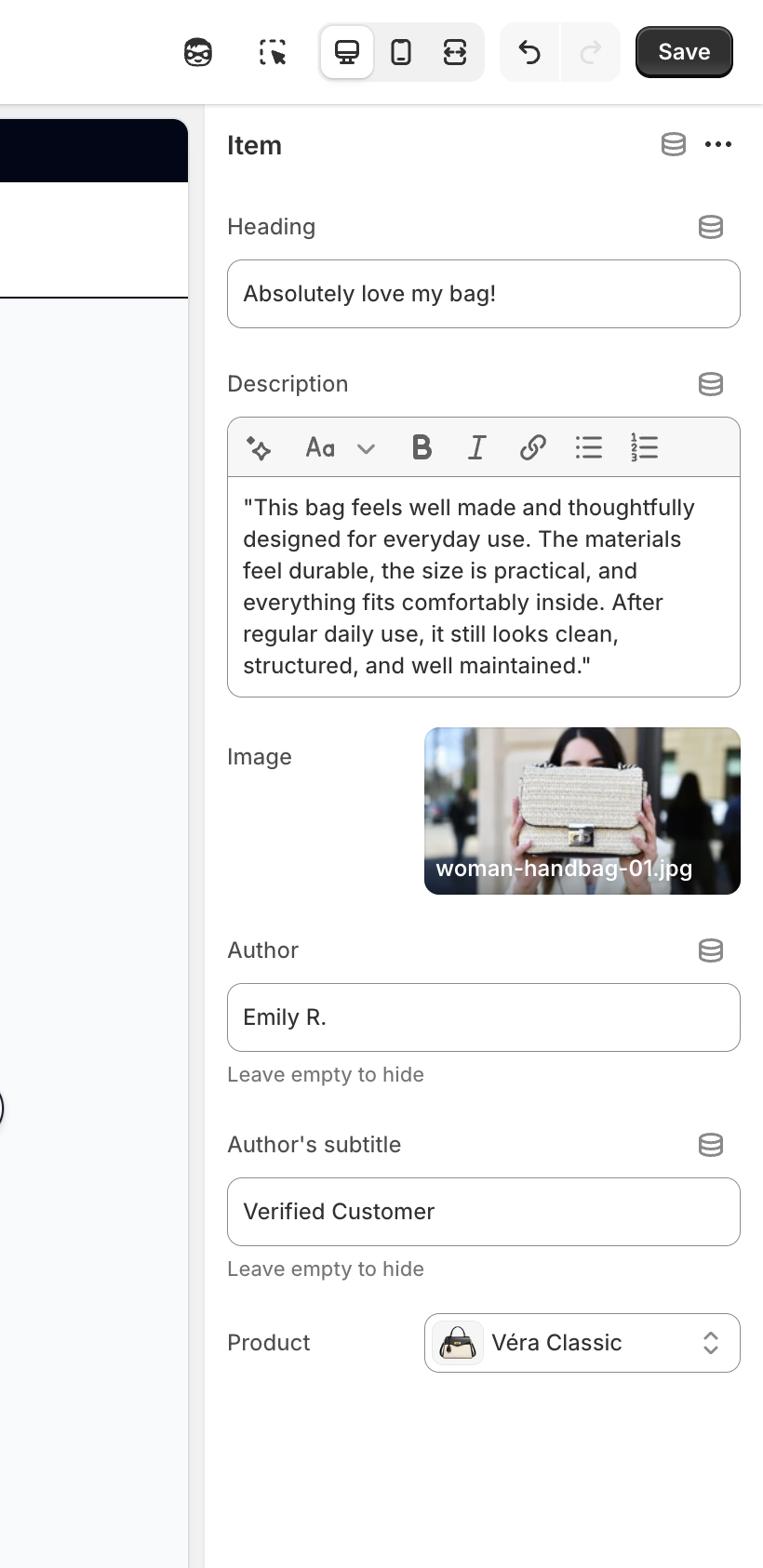Click the woman-handbag-01.jpg image thumbnail

pyautogui.click(x=582, y=811)
